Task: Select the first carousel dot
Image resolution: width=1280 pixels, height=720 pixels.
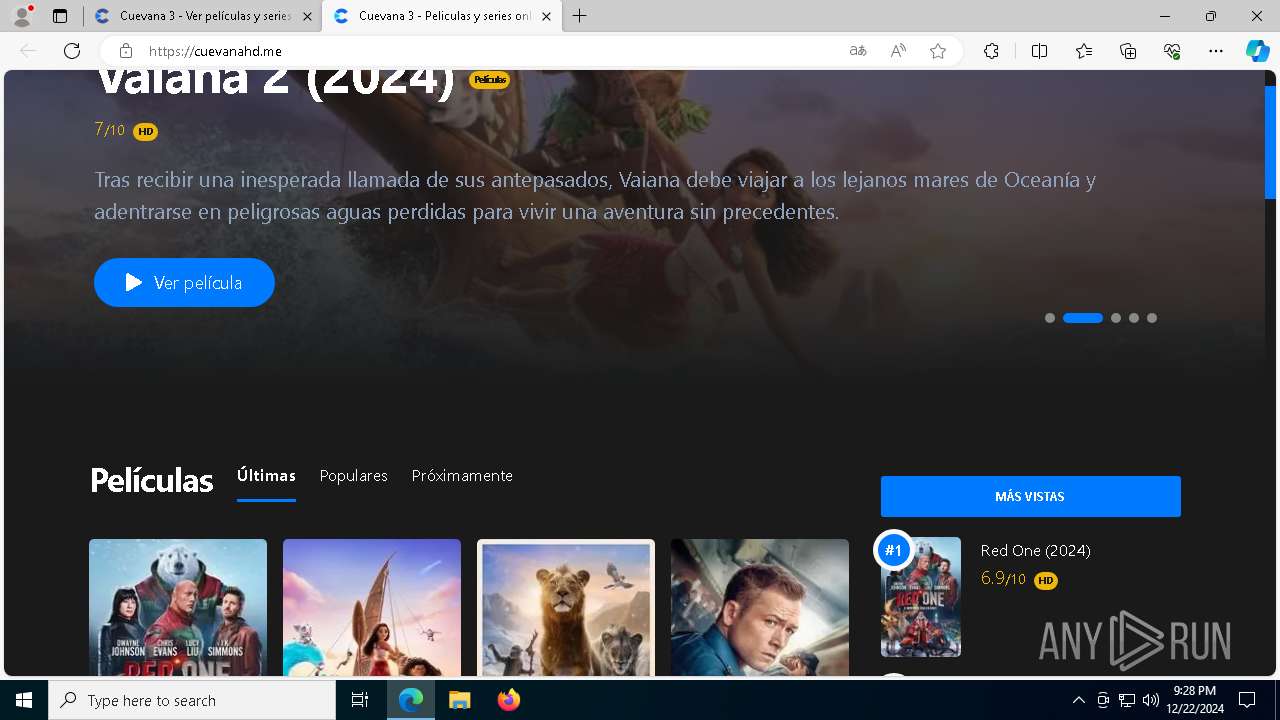Action: point(1050,318)
